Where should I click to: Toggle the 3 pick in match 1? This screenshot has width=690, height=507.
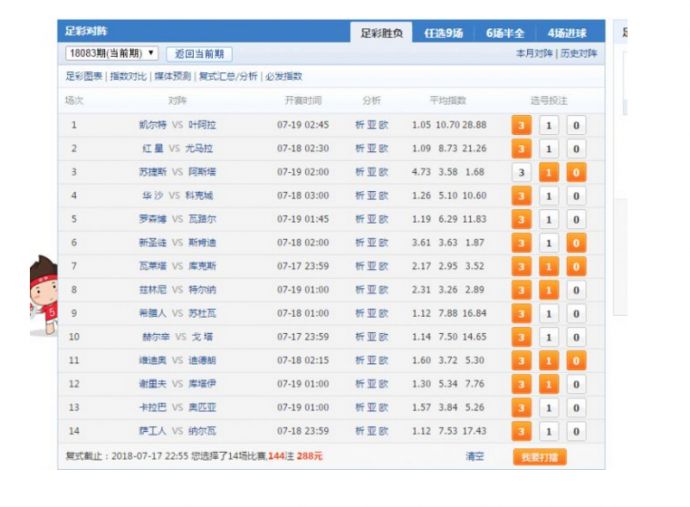pyautogui.click(x=520, y=126)
